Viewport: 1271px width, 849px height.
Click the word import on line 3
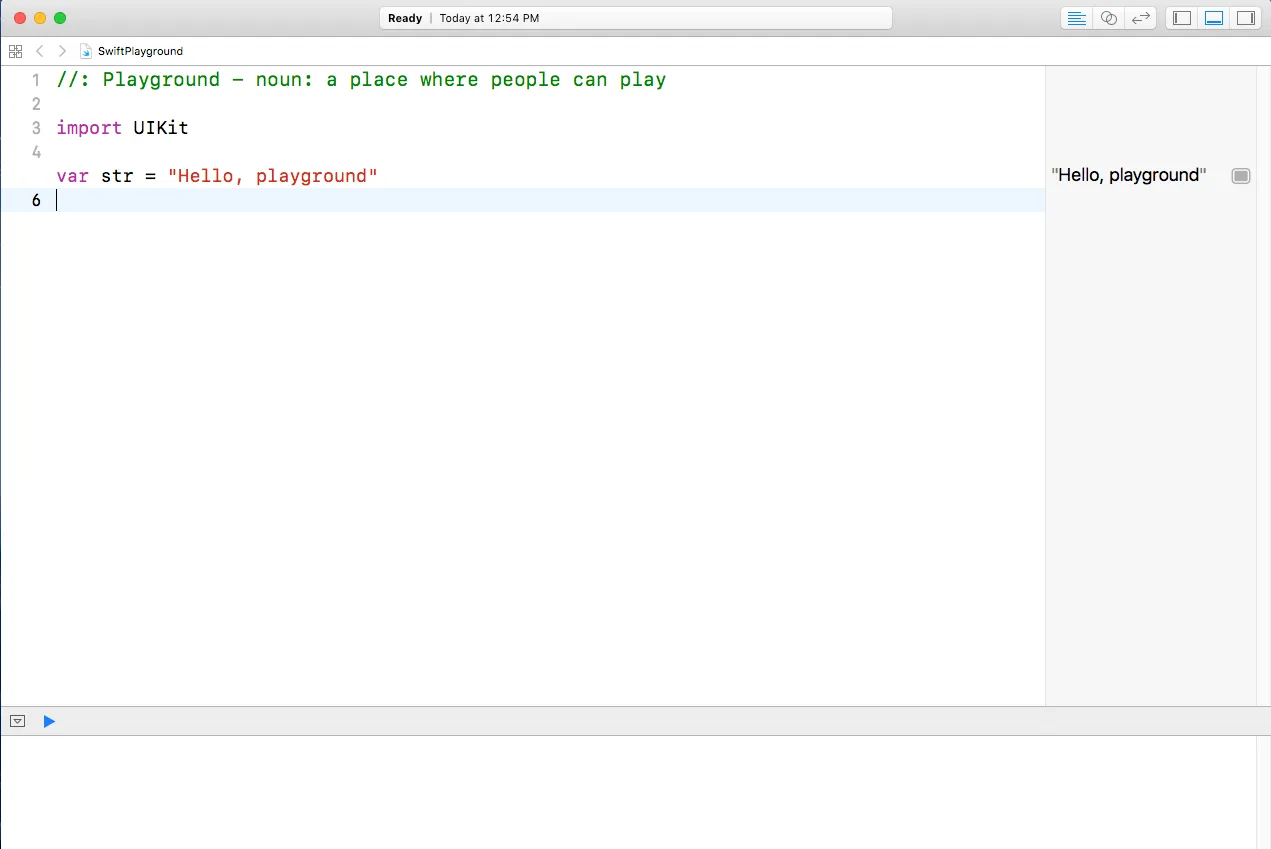click(89, 128)
